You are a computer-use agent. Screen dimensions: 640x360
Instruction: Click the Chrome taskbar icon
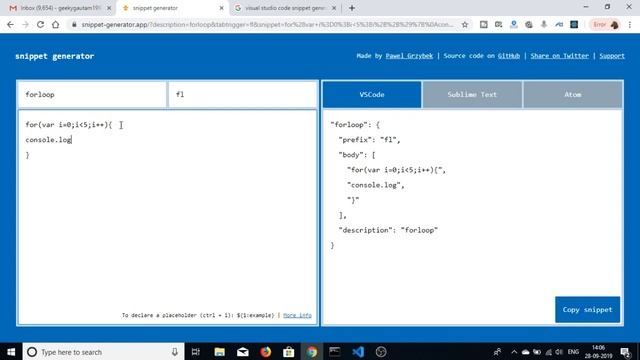[x=312, y=352]
